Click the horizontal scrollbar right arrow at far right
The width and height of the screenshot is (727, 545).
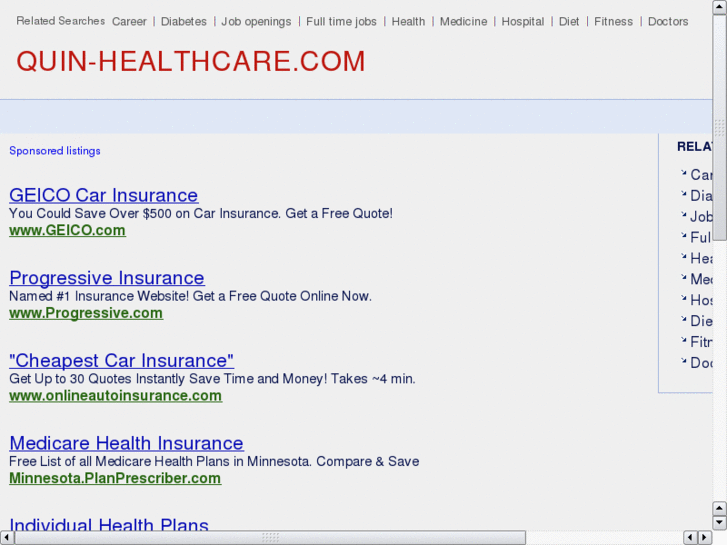coord(705,538)
